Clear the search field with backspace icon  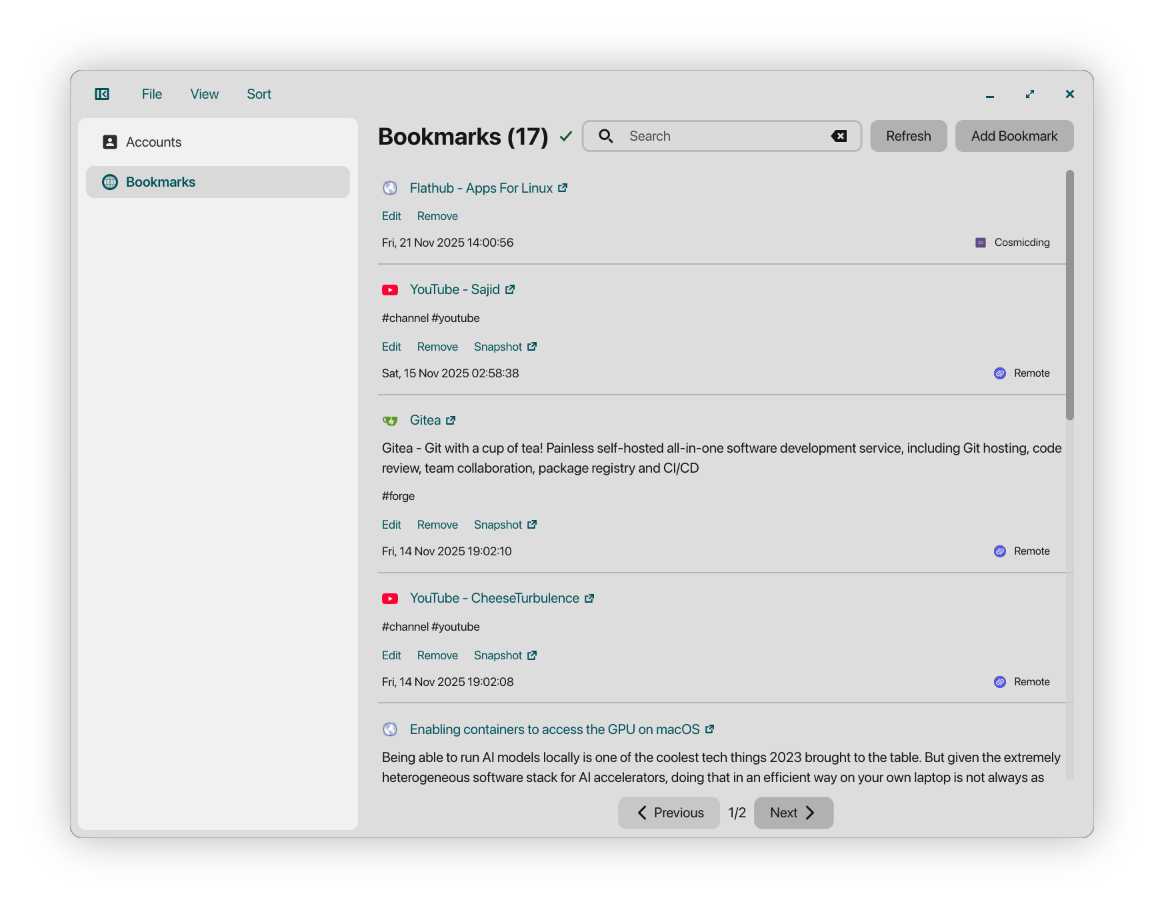(839, 136)
